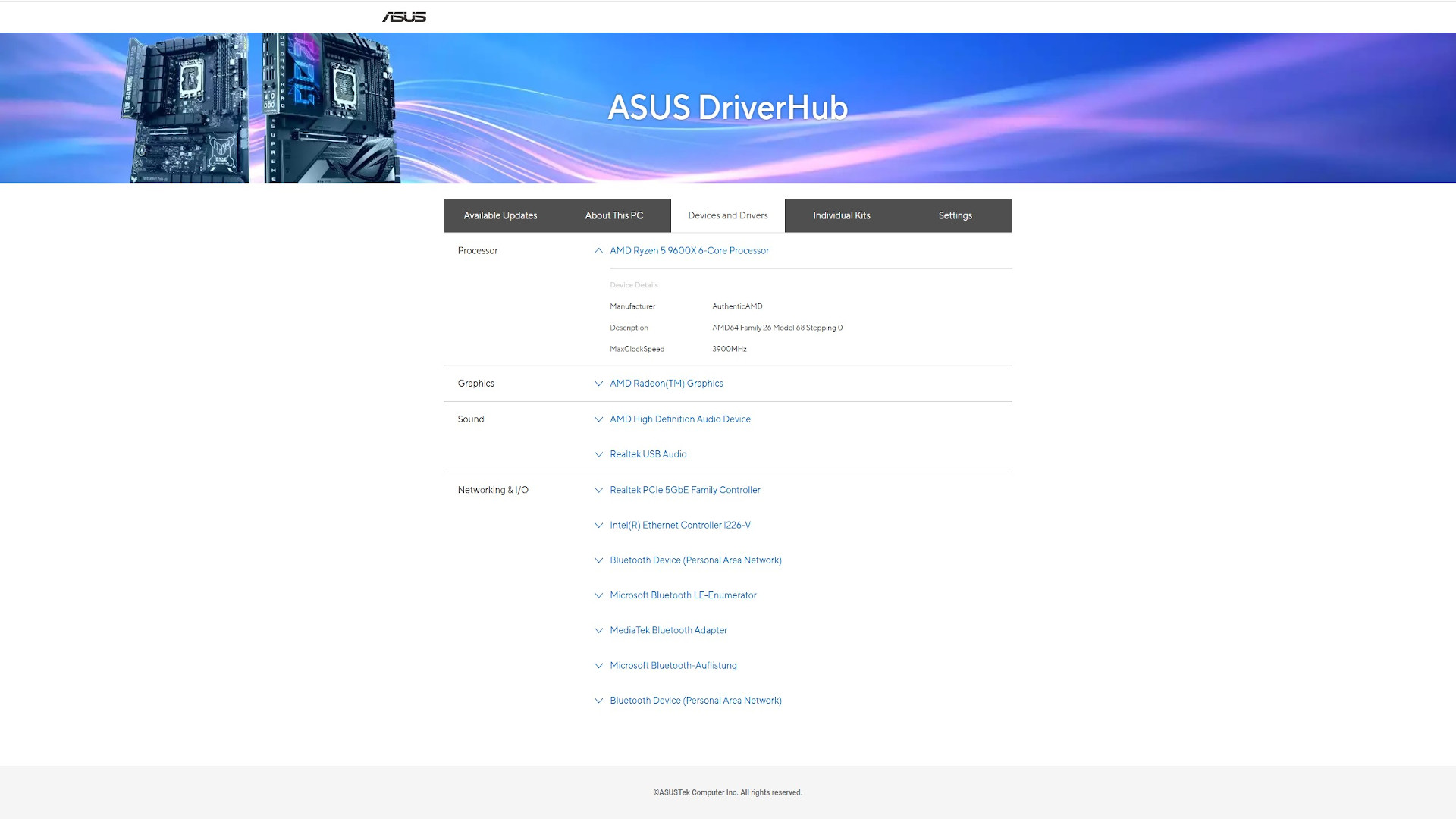Go to the Settings tab

955,215
